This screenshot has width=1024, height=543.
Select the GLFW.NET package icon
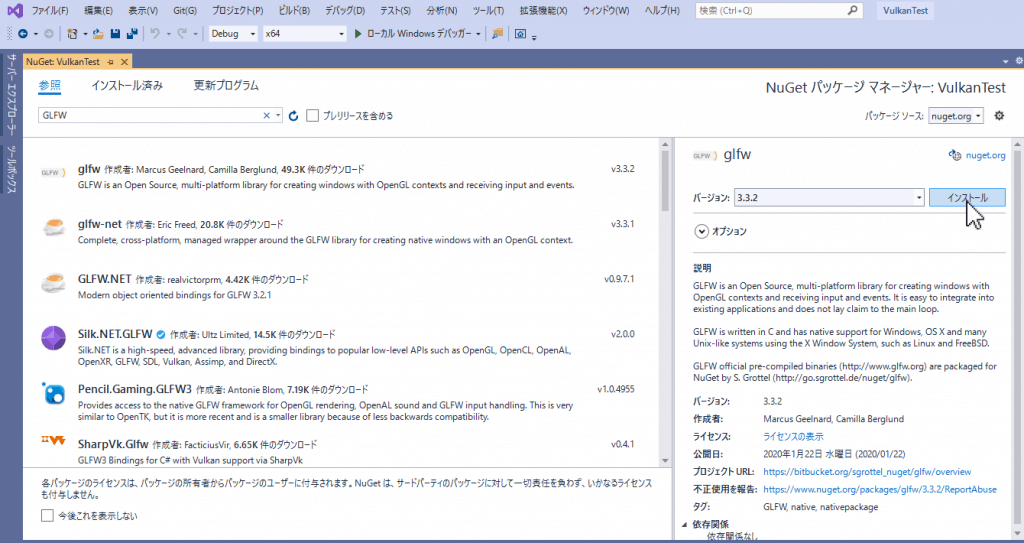click(x=54, y=282)
